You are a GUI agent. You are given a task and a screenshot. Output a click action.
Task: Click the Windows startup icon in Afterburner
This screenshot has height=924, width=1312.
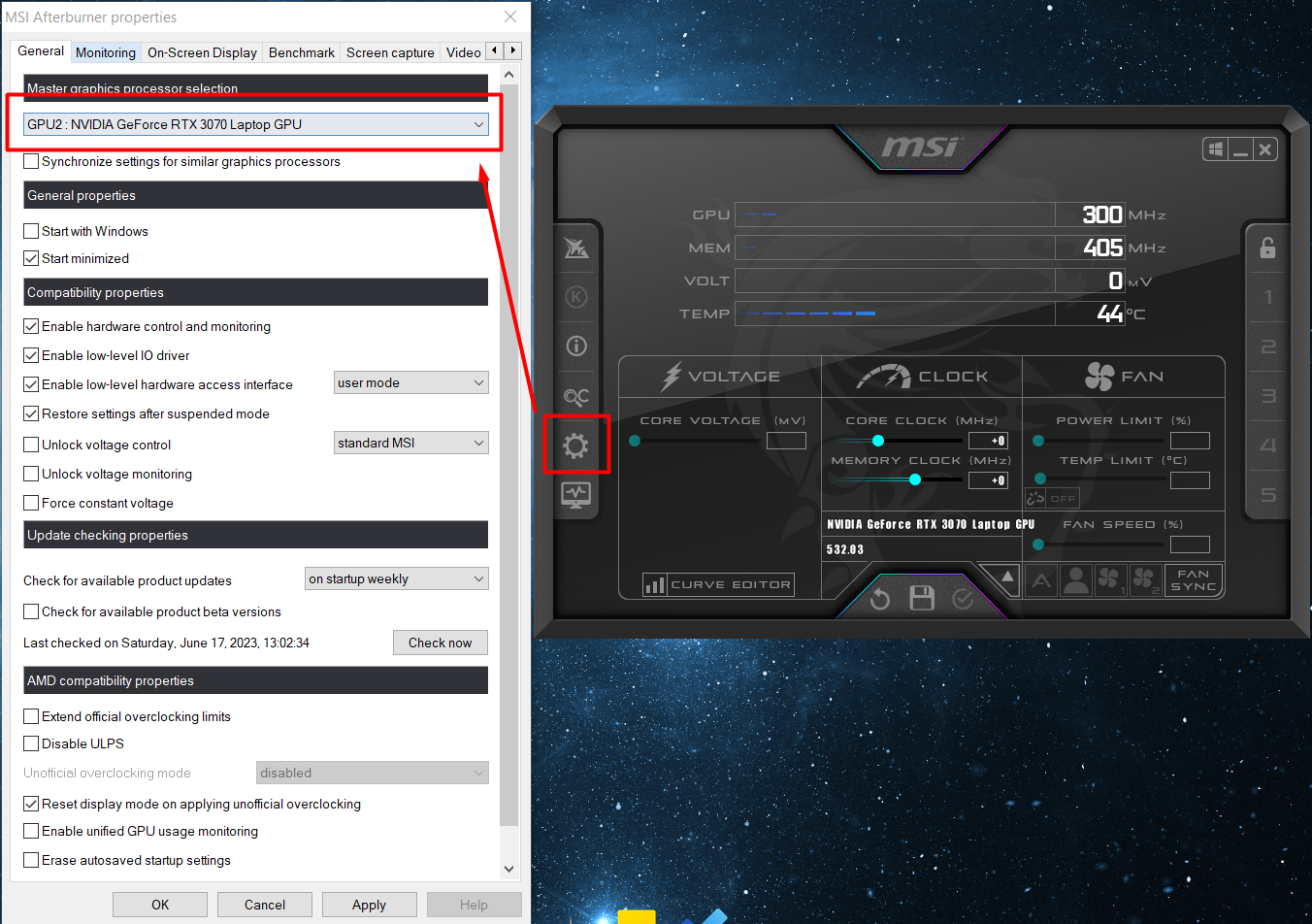tap(1215, 149)
